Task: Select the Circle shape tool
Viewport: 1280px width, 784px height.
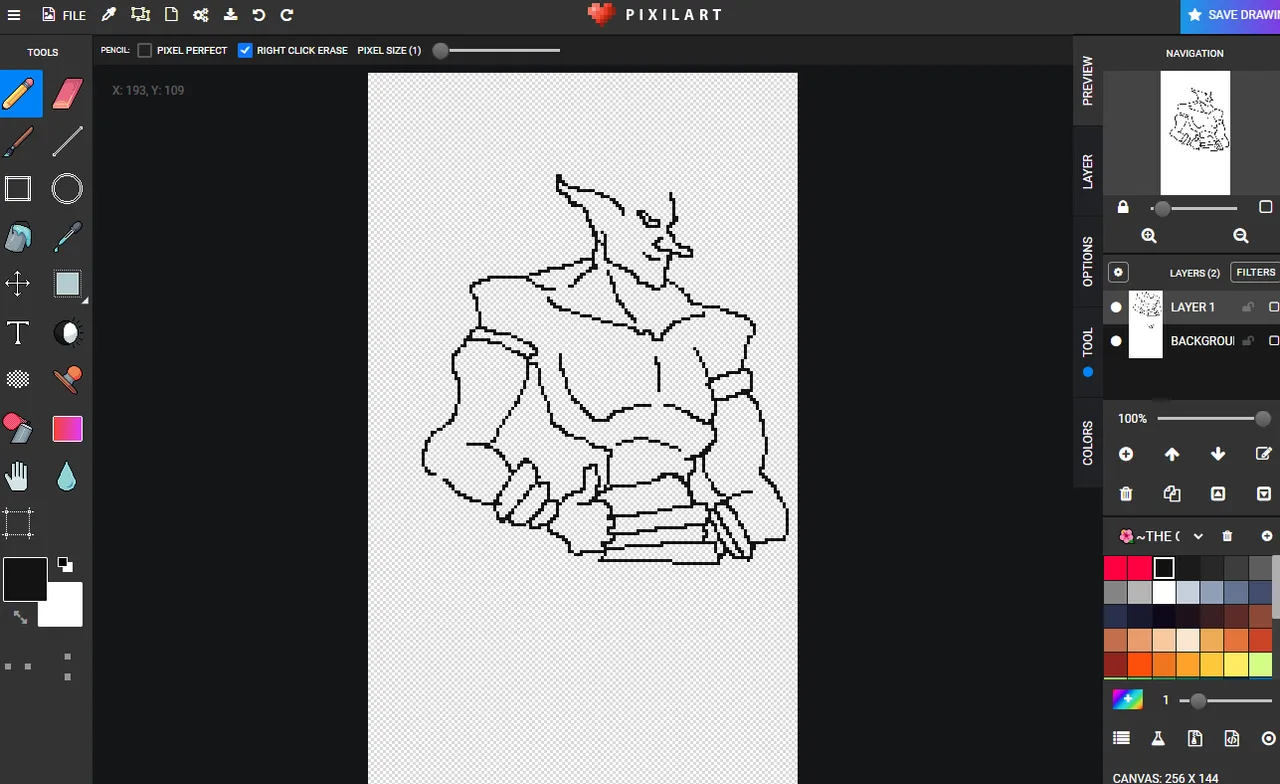Action: 67,189
